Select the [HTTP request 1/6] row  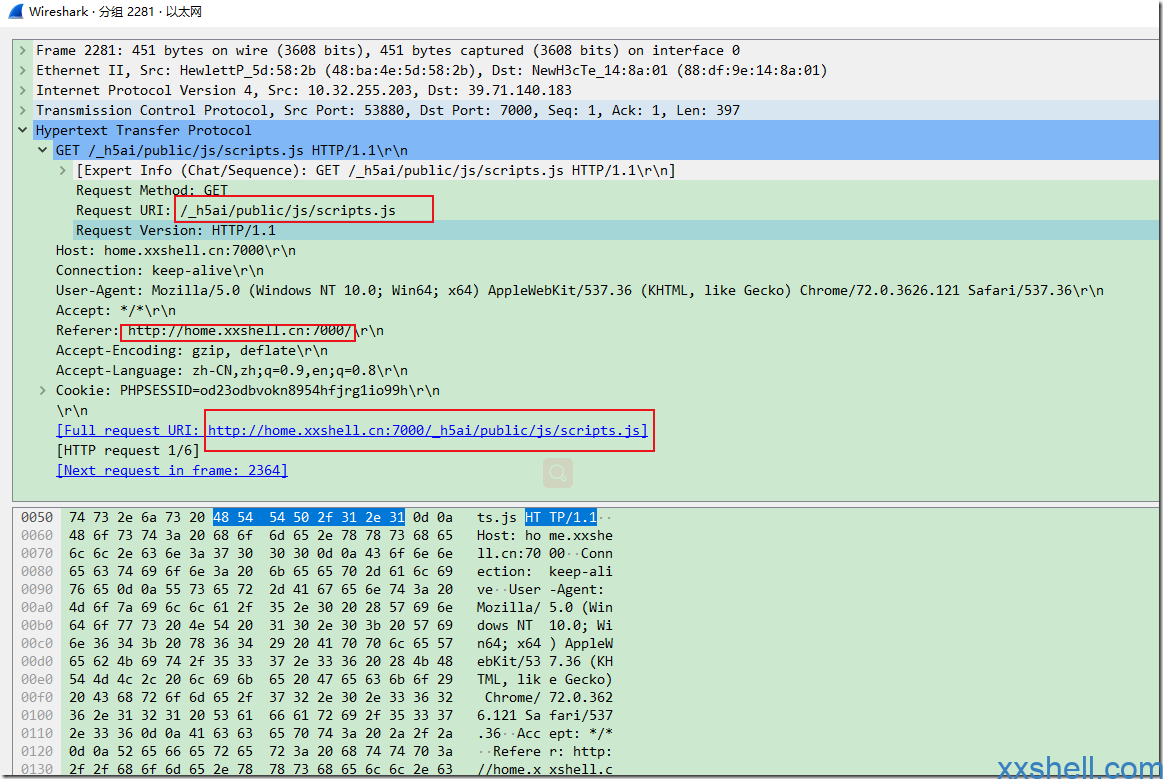[128, 451]
